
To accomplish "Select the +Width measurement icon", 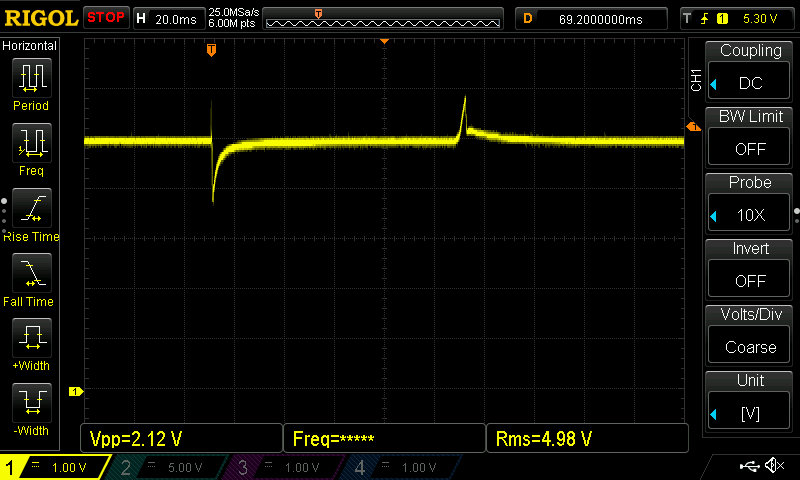I will (x=32, y=338).
